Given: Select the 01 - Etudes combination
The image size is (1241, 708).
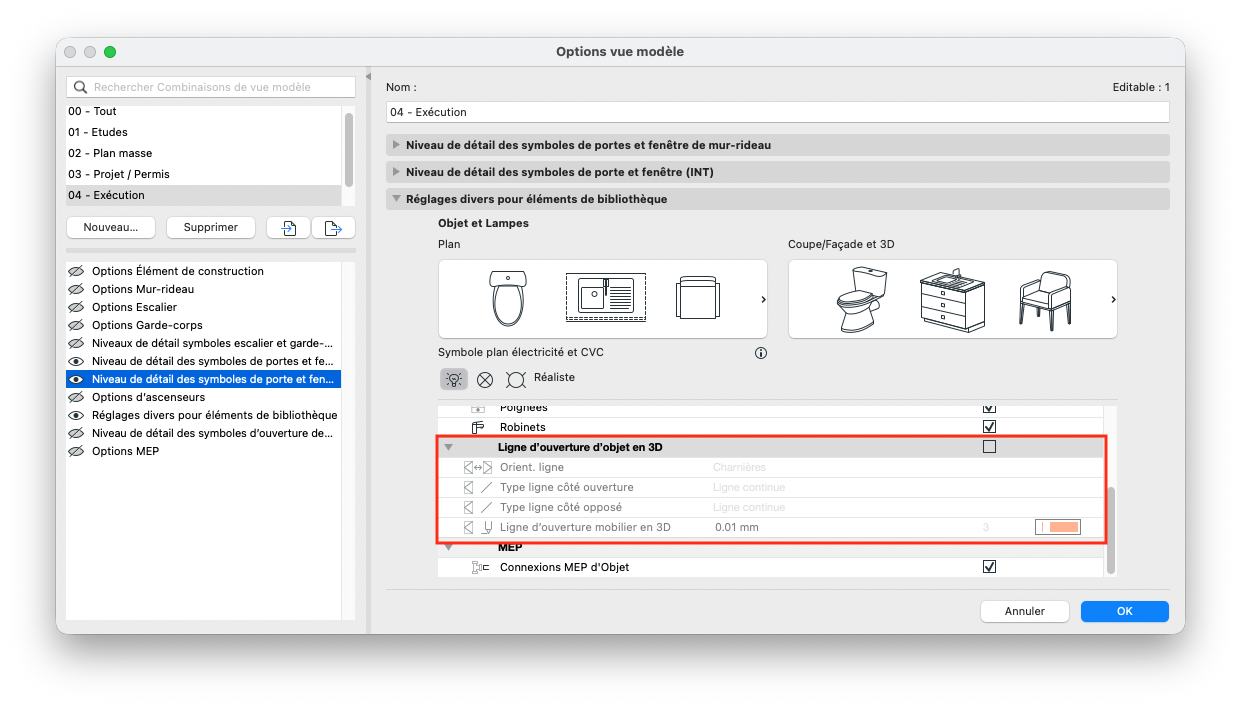Looking at the screenshot, I should (x=204, y=132).
